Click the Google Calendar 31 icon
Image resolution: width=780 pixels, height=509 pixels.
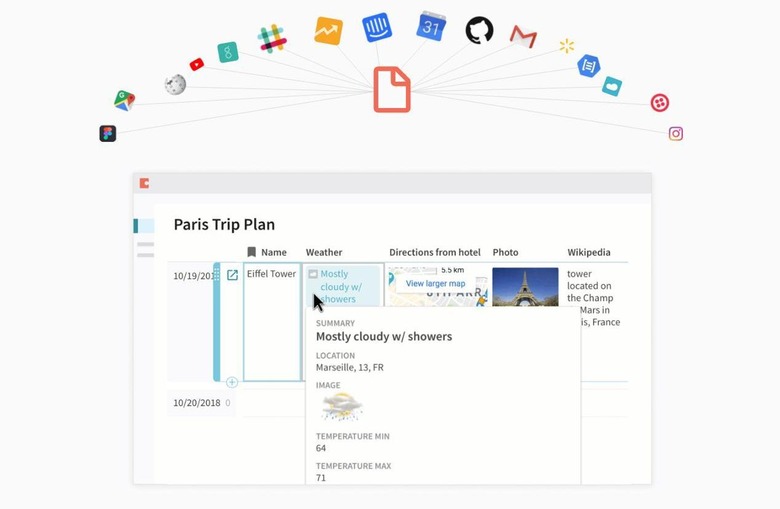click(x=431, y=26)
